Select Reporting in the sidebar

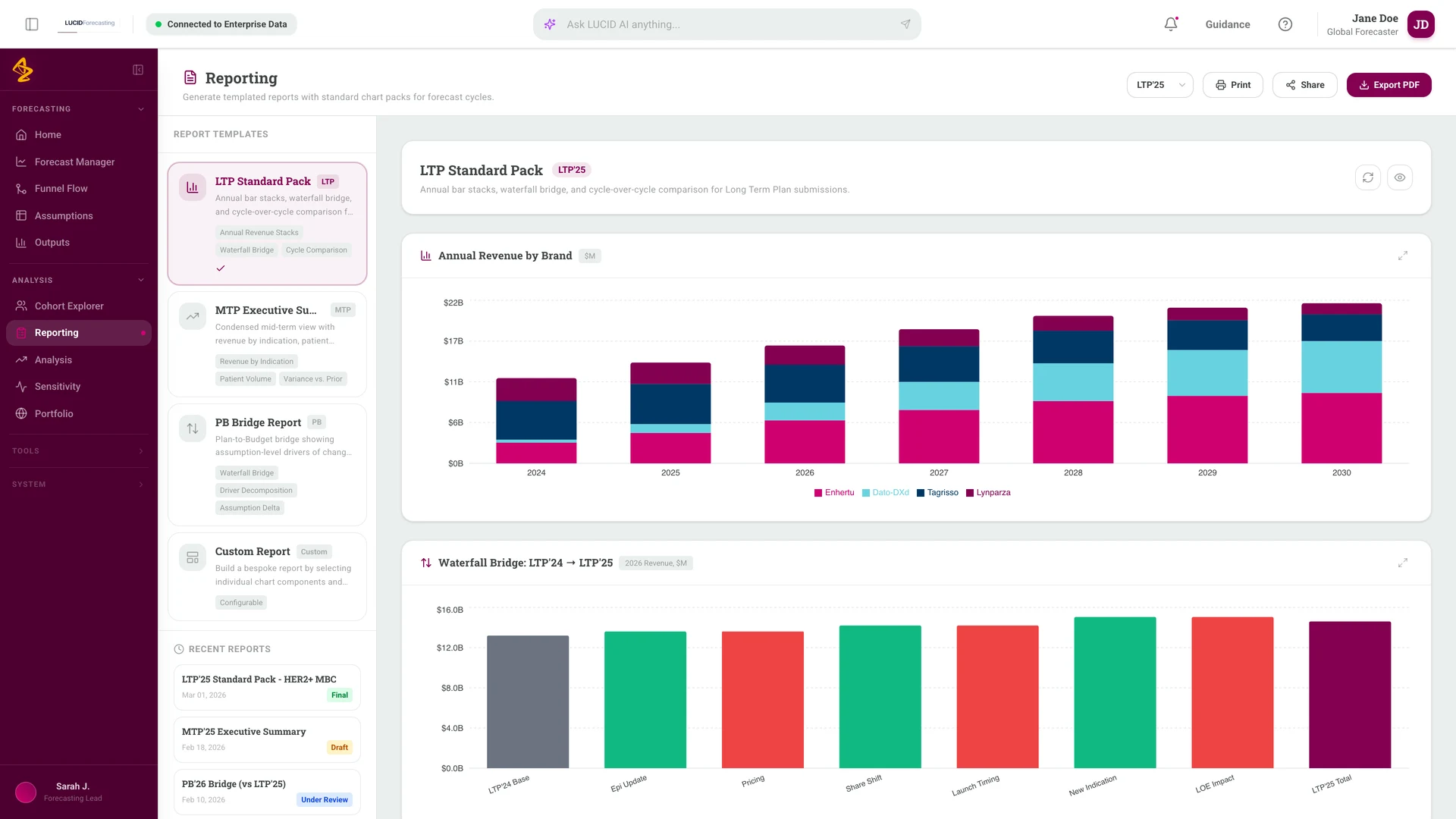(x=79, y=333)
